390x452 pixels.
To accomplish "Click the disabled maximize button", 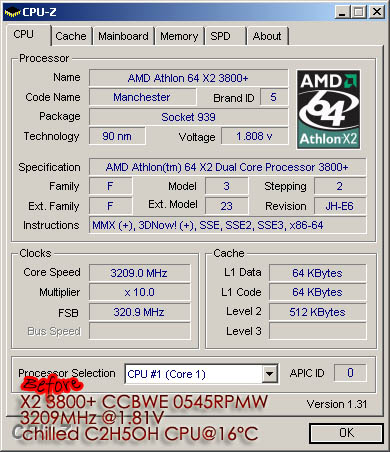I will 359,12.
